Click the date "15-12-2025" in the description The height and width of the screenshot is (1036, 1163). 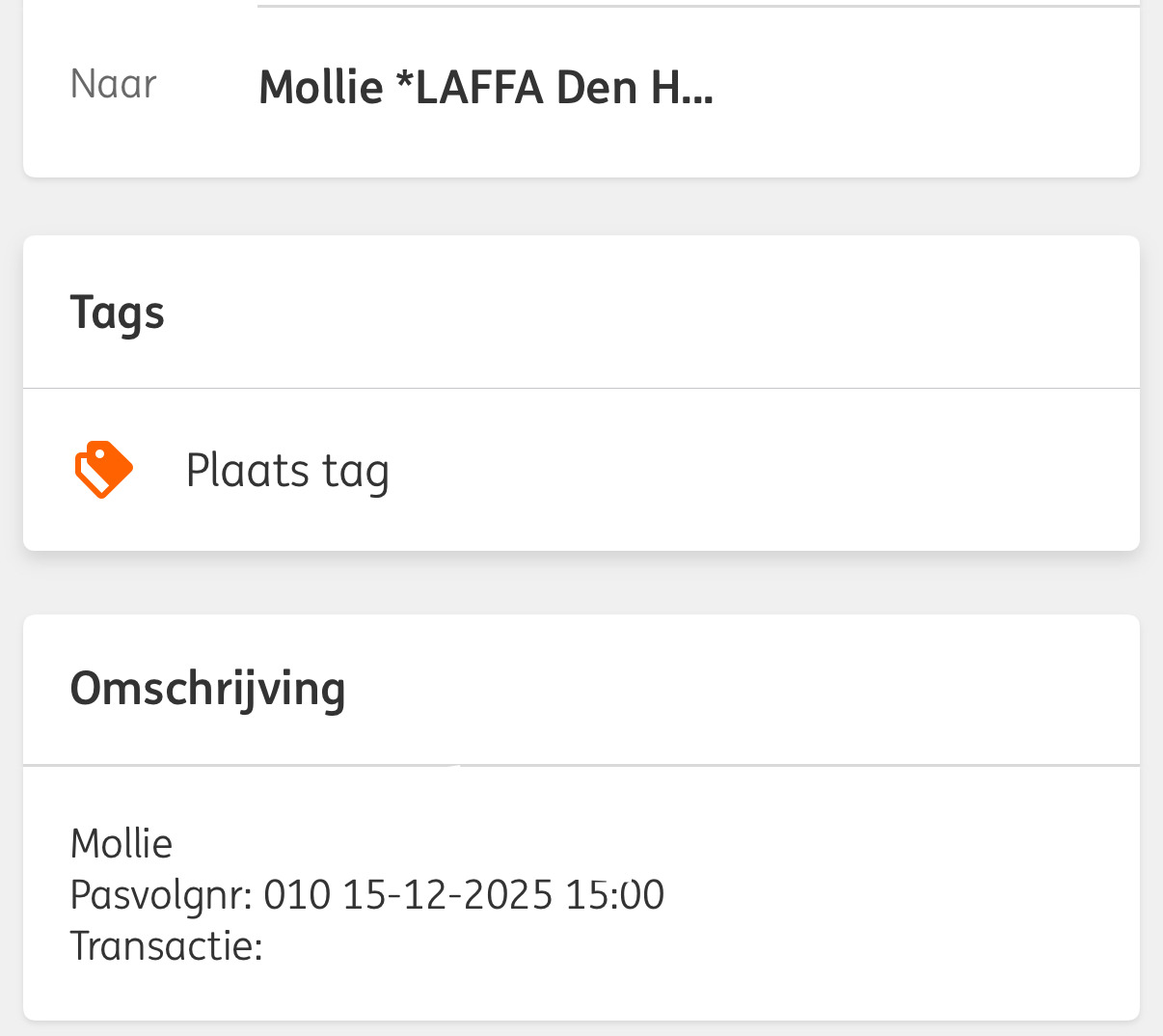(447, 895)
